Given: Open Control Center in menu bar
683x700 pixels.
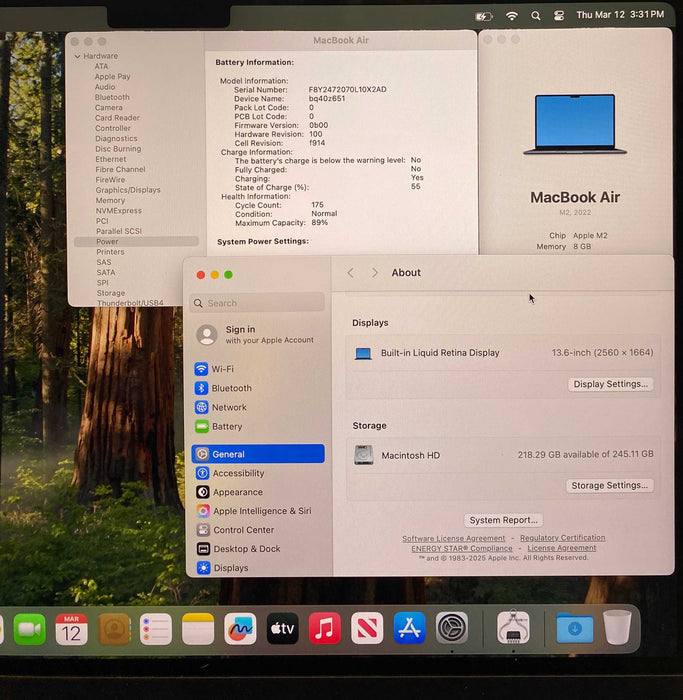Looking at the screenshot, I should coord(558,16).
